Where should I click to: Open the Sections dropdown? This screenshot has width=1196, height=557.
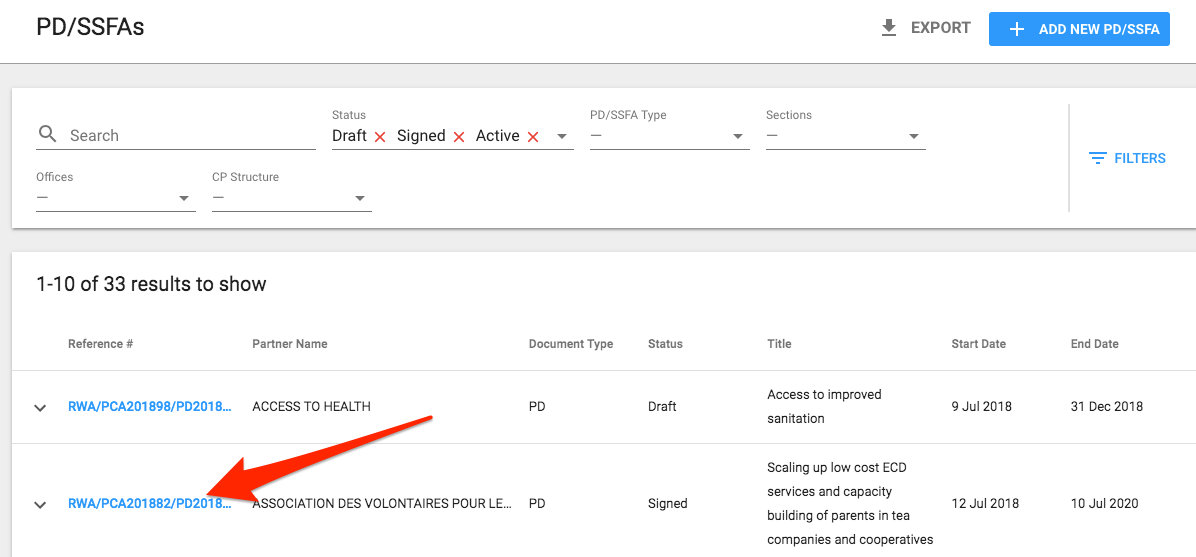tap(846, 136)
